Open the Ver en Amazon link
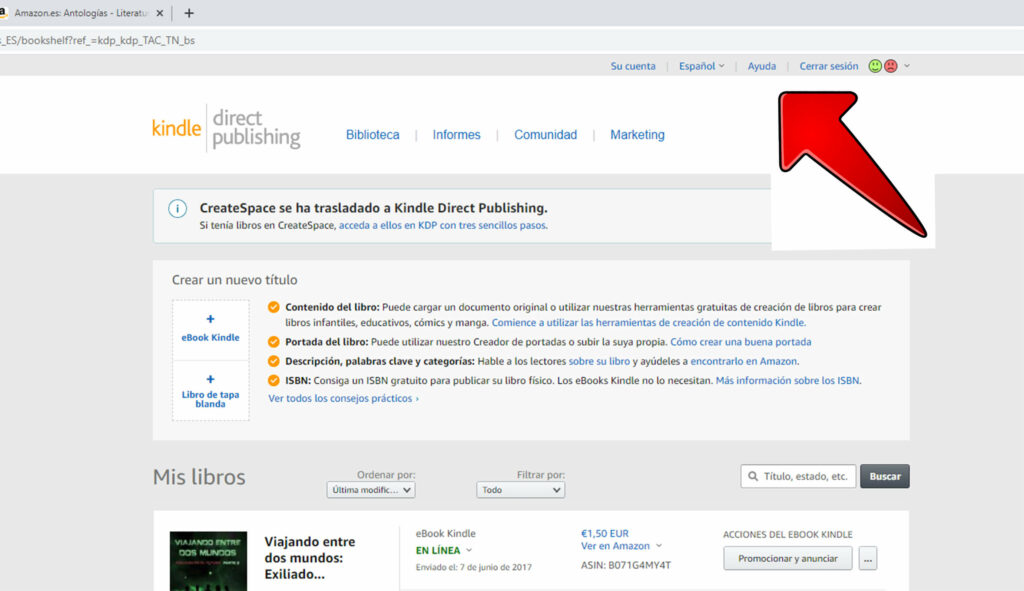 tap(615, 546)
